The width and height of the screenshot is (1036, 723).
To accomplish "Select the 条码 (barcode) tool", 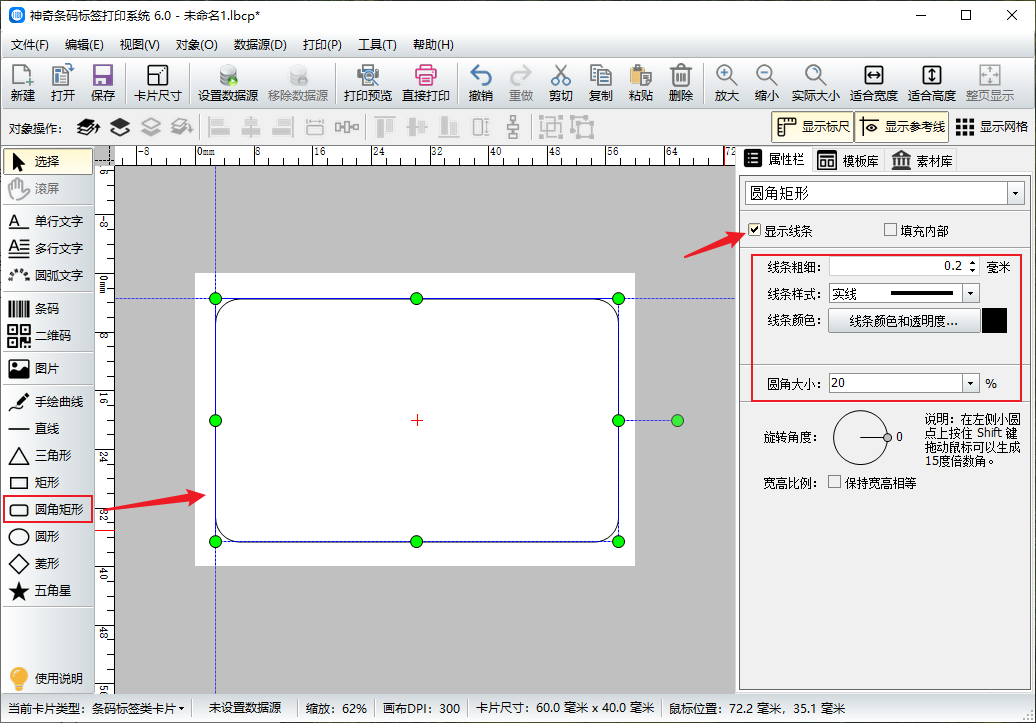I will (47, 308).
